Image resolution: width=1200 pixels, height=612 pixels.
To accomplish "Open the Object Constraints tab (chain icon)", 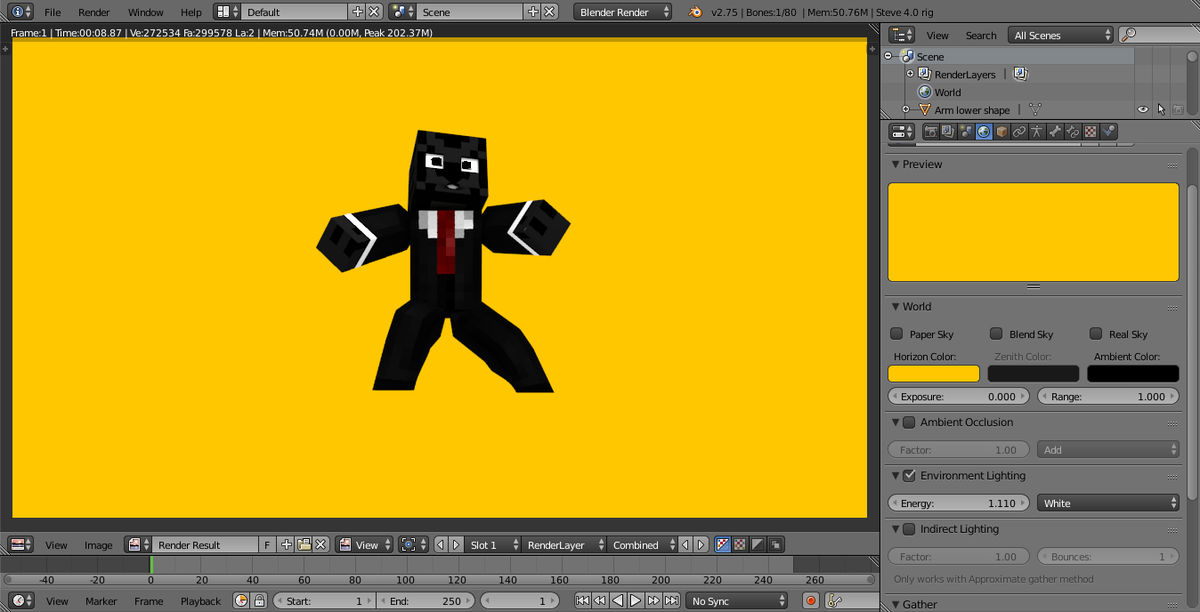I will click(x=1019, y=131).
